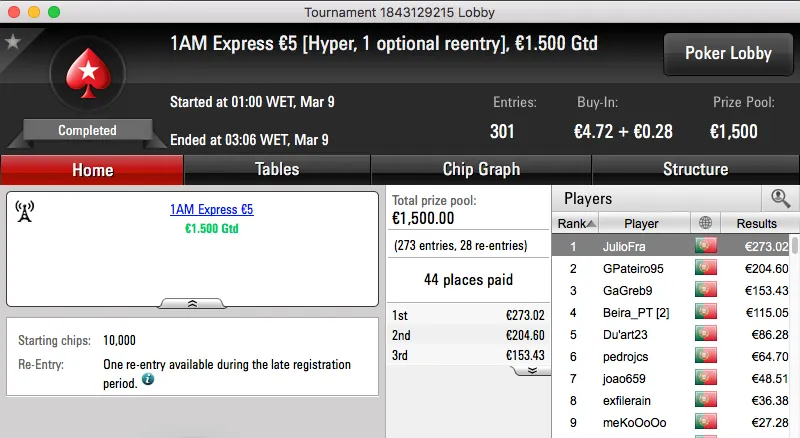This screenshot has height=438, width=800.
Task: Open player search magnifier icon
Action: point(780,199)
